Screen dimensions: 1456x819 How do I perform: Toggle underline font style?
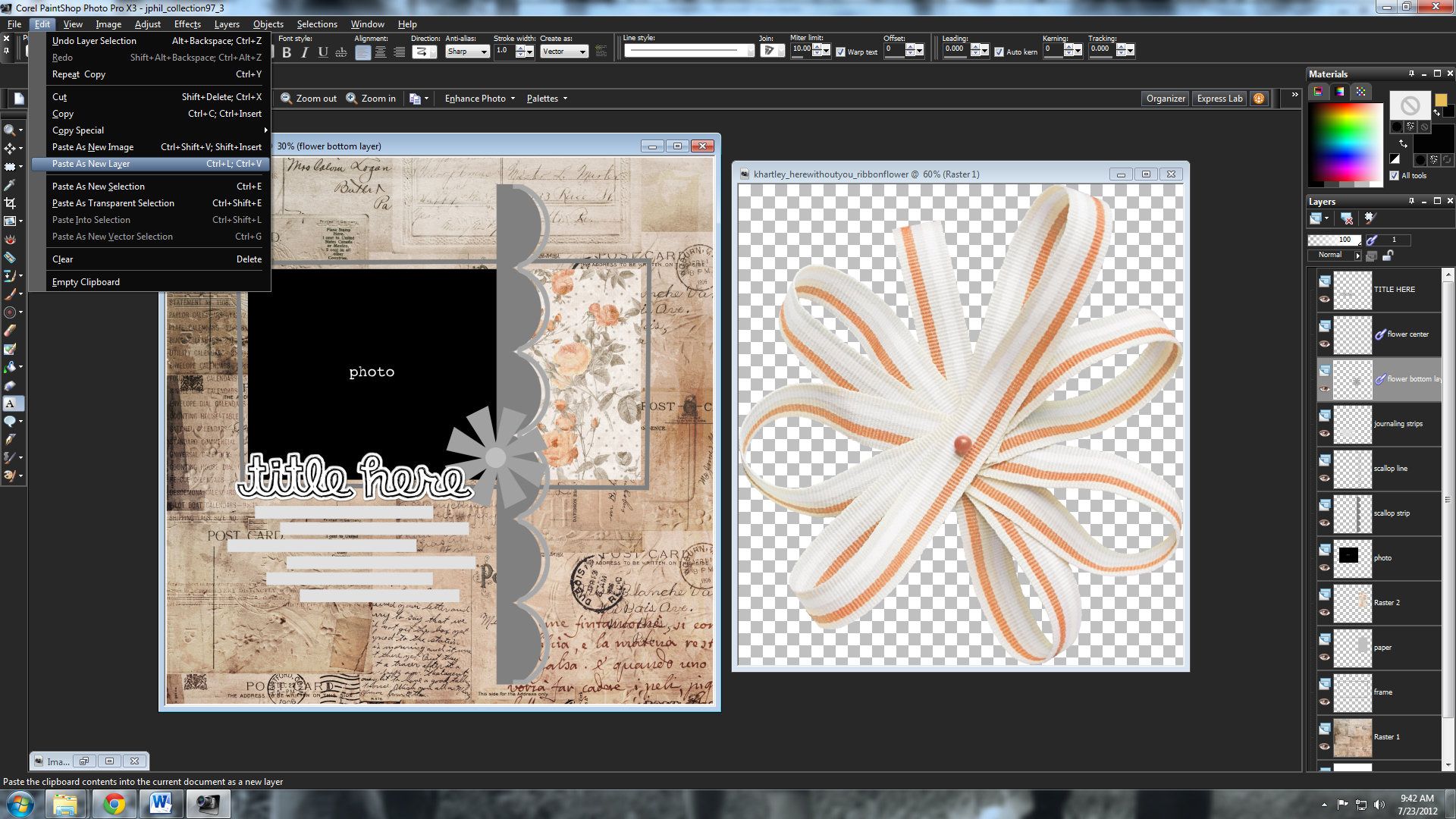click(323, 52)
